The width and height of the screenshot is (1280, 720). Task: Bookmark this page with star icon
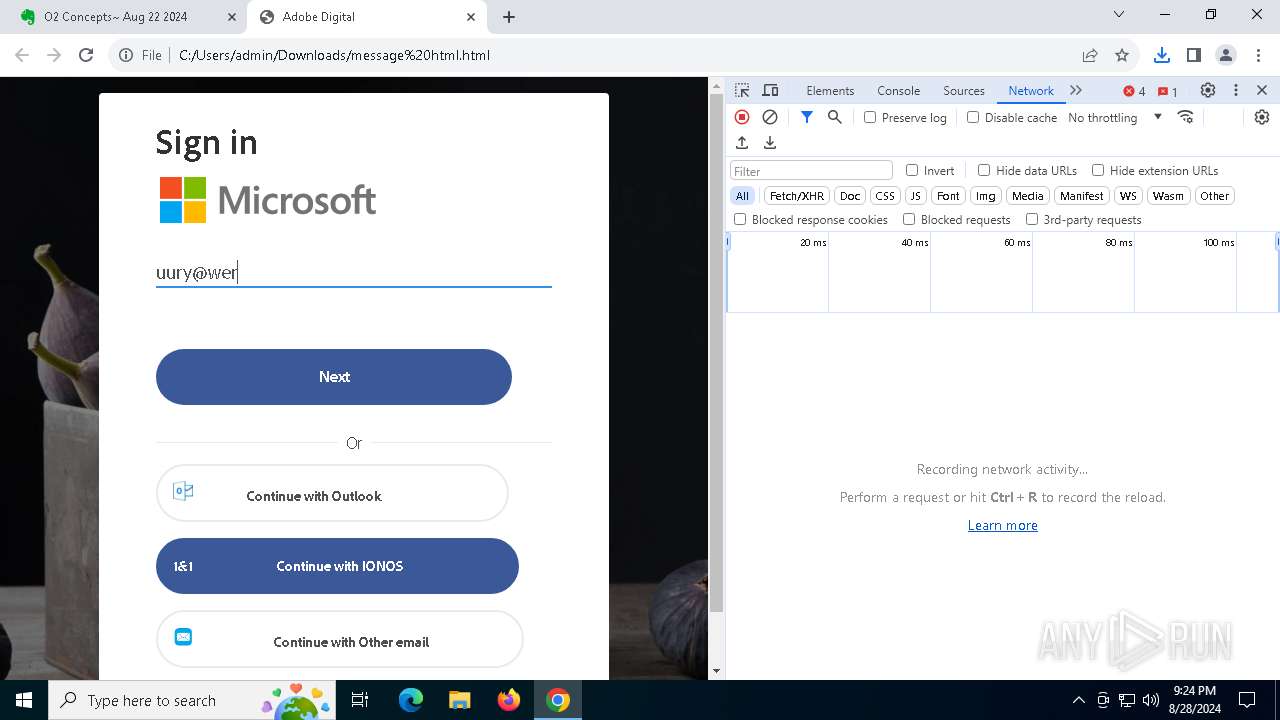[1122, 55]
